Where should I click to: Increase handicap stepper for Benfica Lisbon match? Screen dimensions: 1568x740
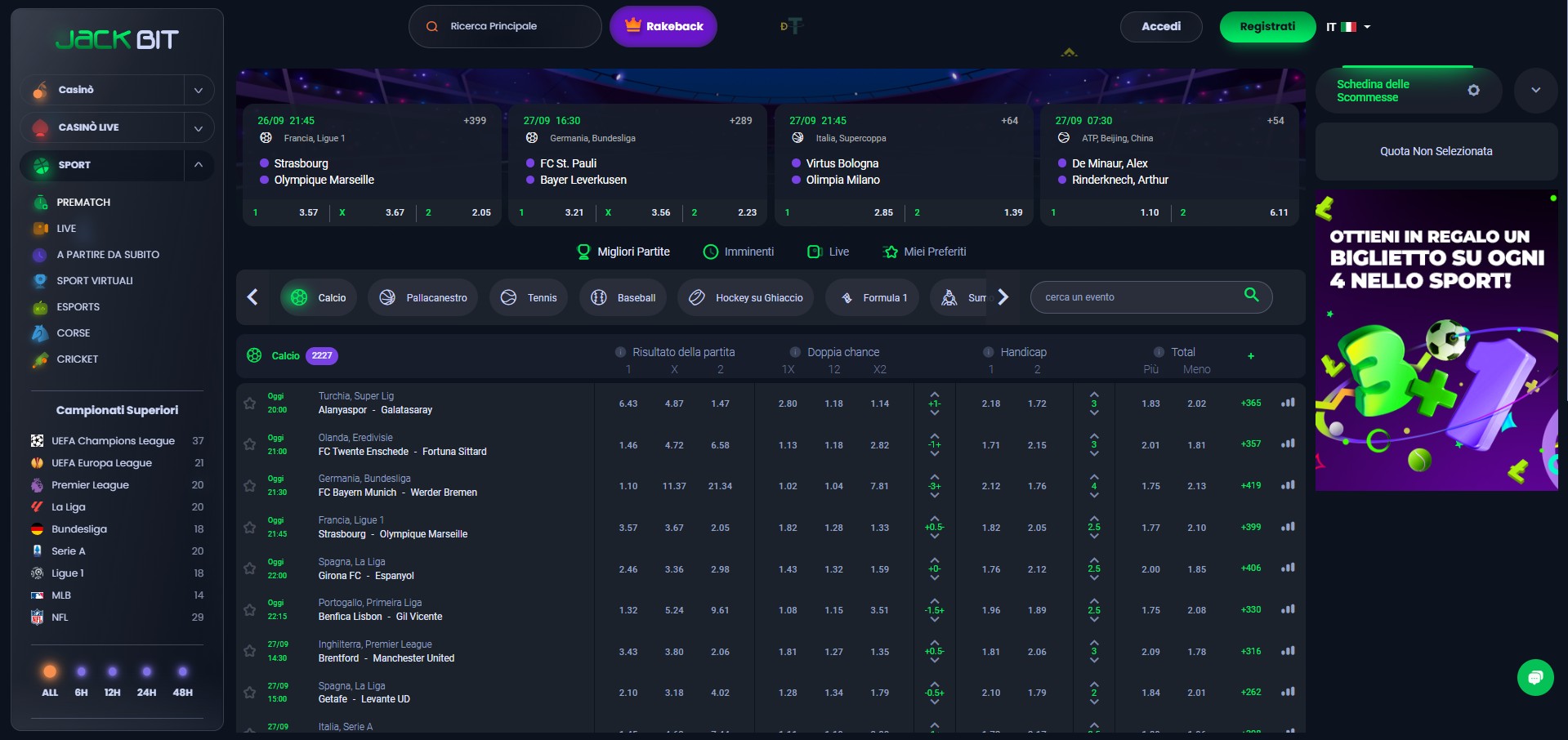click(x=935, y=600)
